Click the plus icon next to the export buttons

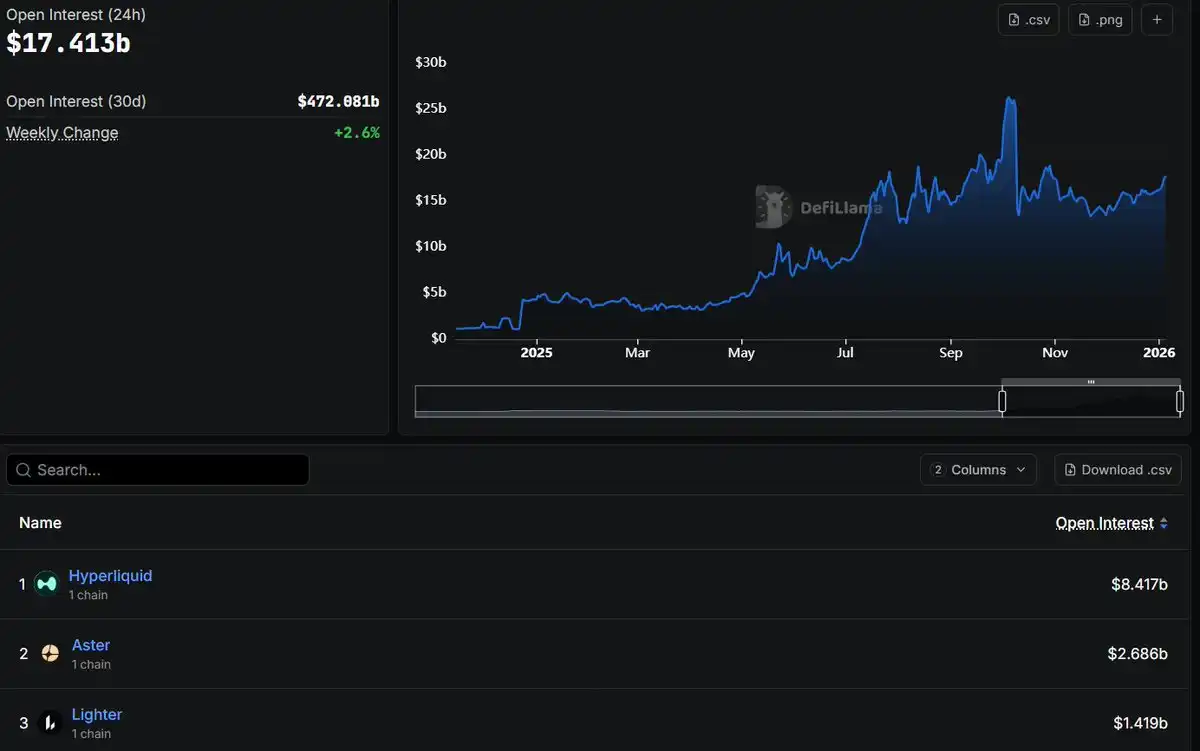coord(1157,19)
